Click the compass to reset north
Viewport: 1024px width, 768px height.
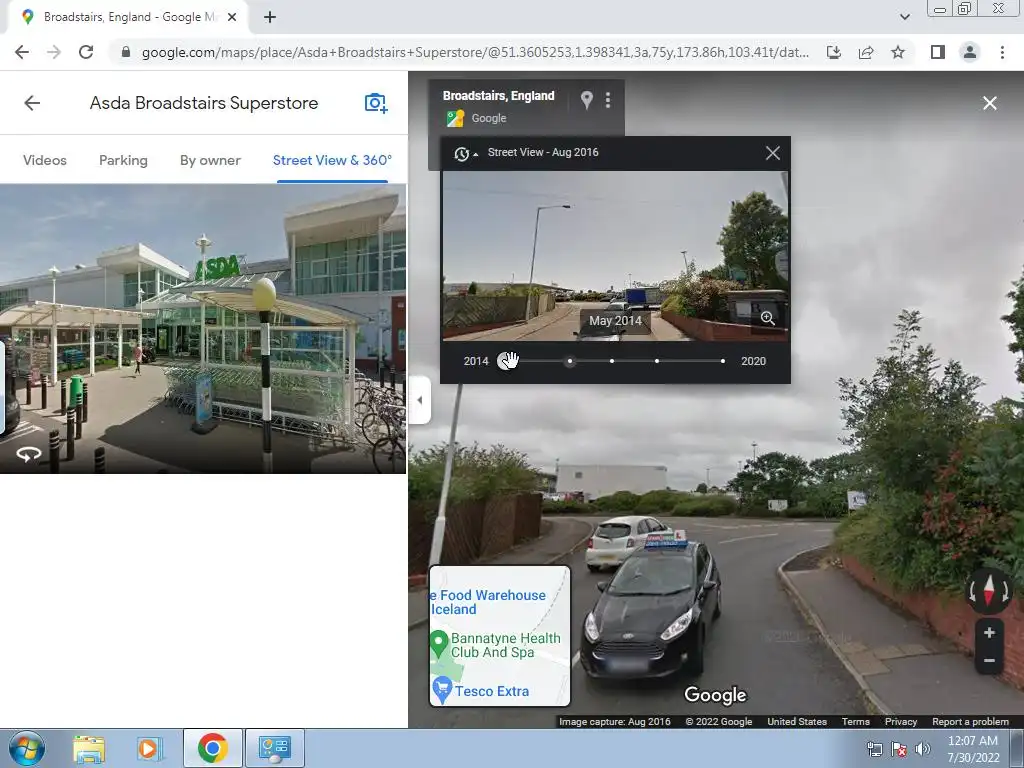pyautogui.click(x=989, y=589)
